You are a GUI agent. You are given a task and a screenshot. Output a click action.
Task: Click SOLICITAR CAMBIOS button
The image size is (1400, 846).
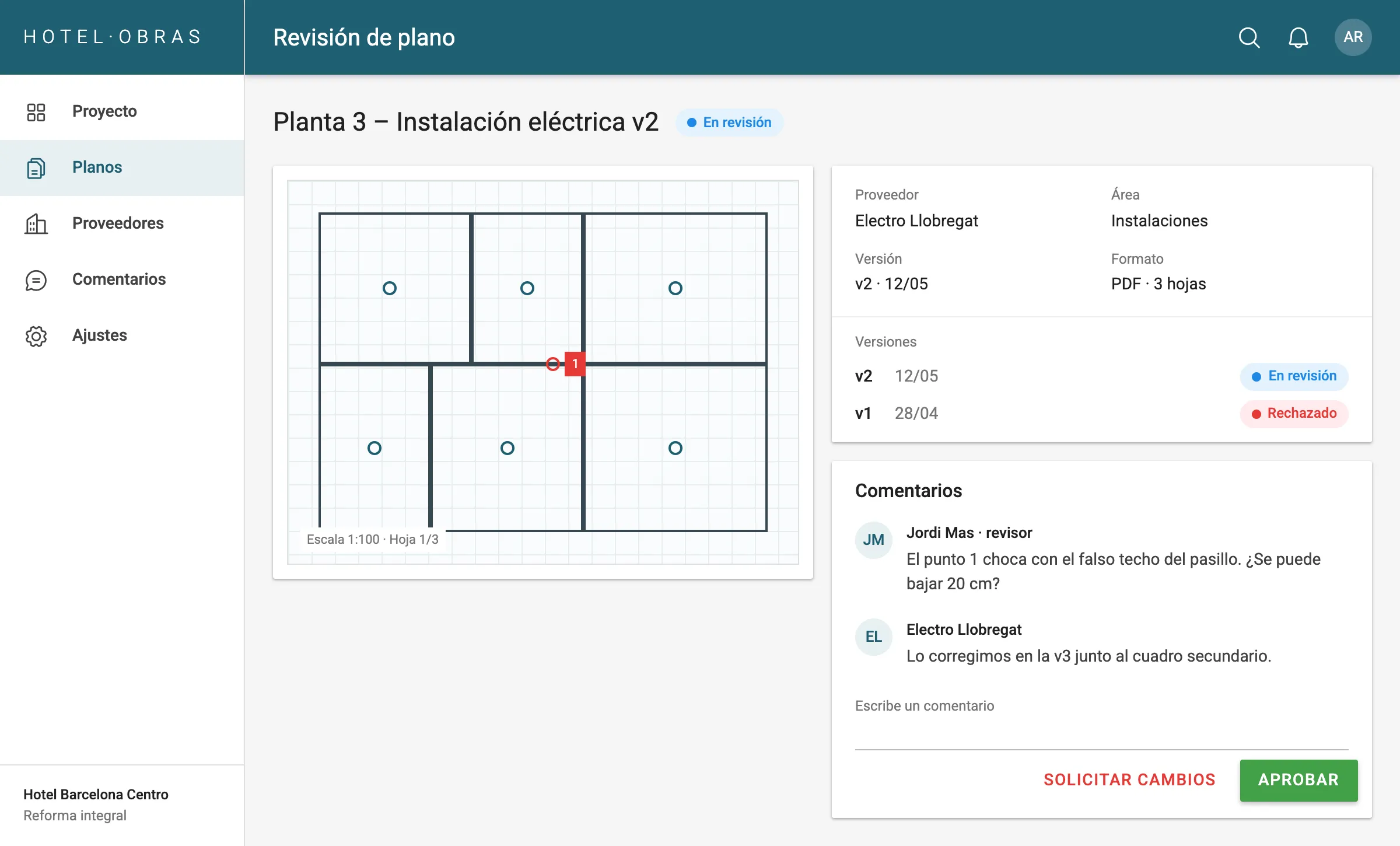[x=1129, y=780]
